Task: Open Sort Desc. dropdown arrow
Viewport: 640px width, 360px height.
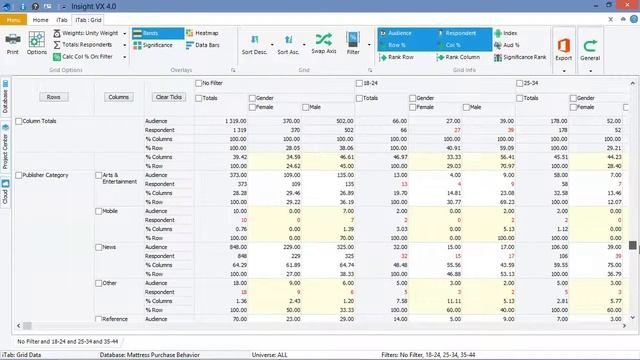Action: pos(272,44)
